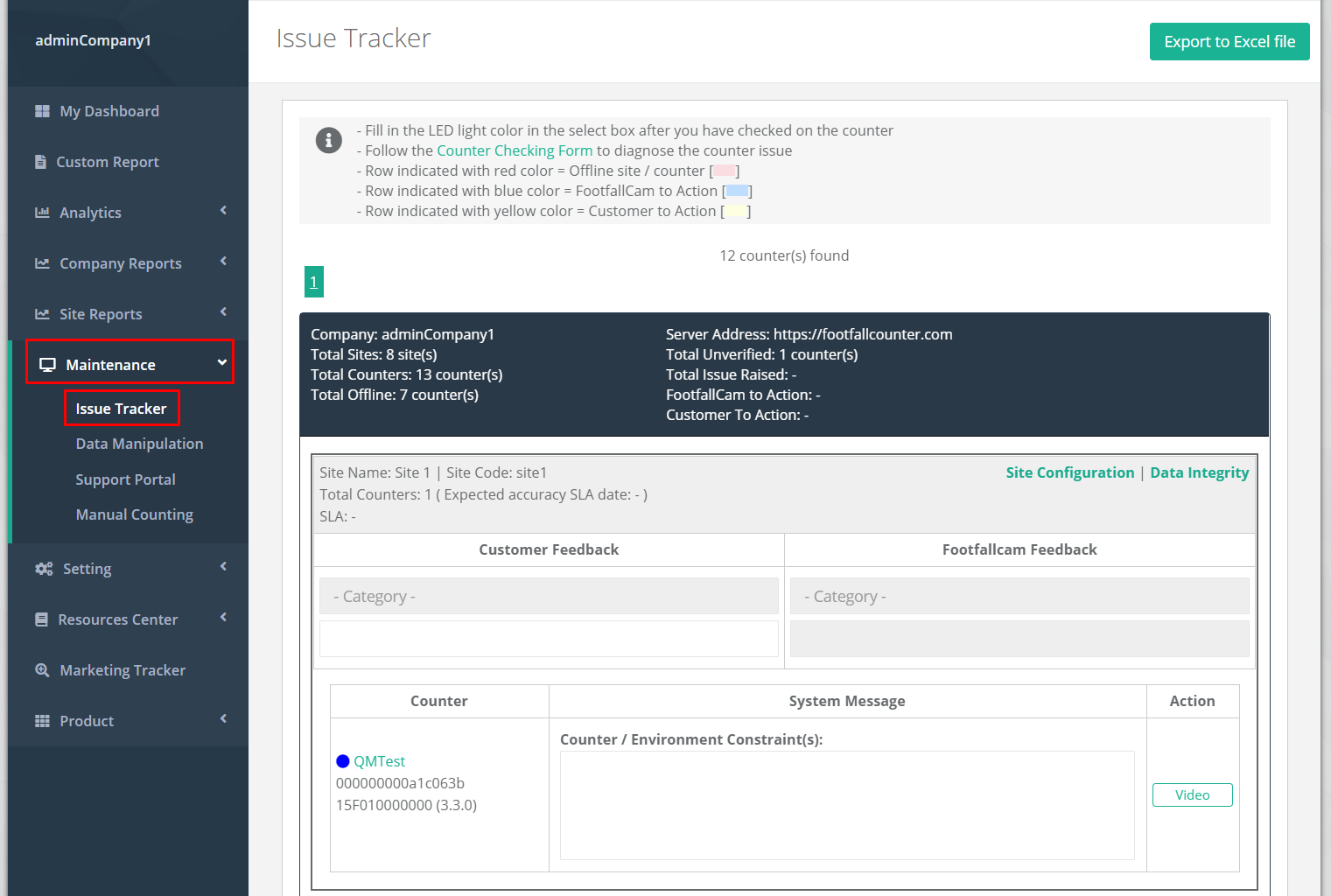The width and height of the screenshot is (1331, 896).
Task: Open Site Configuration for Site 1
Action: pyautogui.click(x=1069, y=472)
